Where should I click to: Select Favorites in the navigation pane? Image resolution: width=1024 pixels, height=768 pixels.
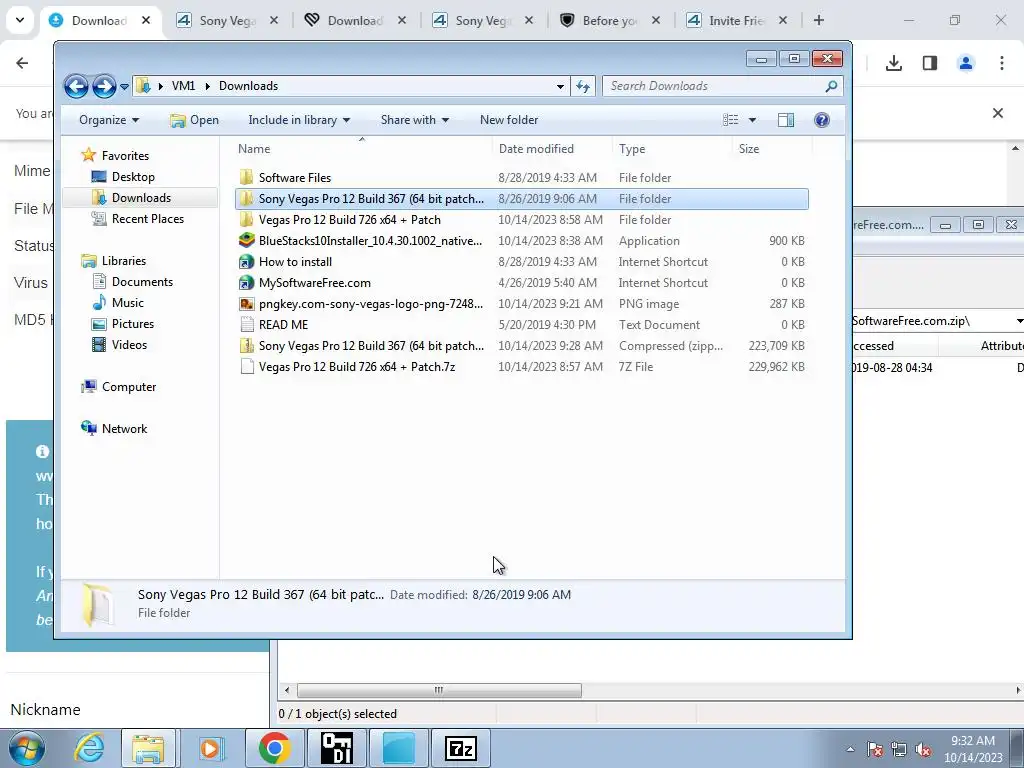[125, 155]
